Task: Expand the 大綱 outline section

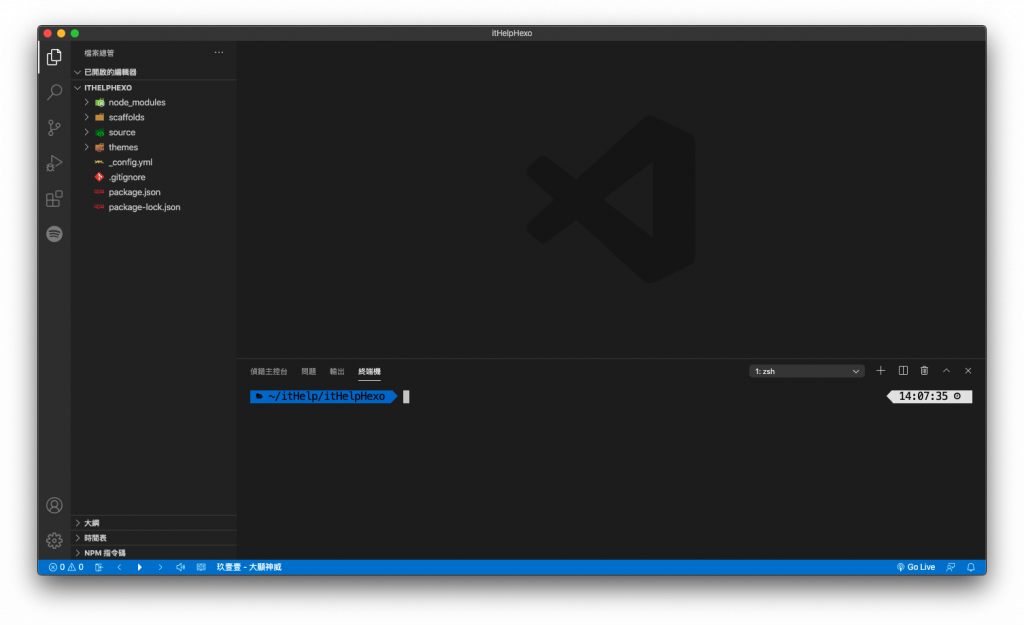Action: point(153,522)
